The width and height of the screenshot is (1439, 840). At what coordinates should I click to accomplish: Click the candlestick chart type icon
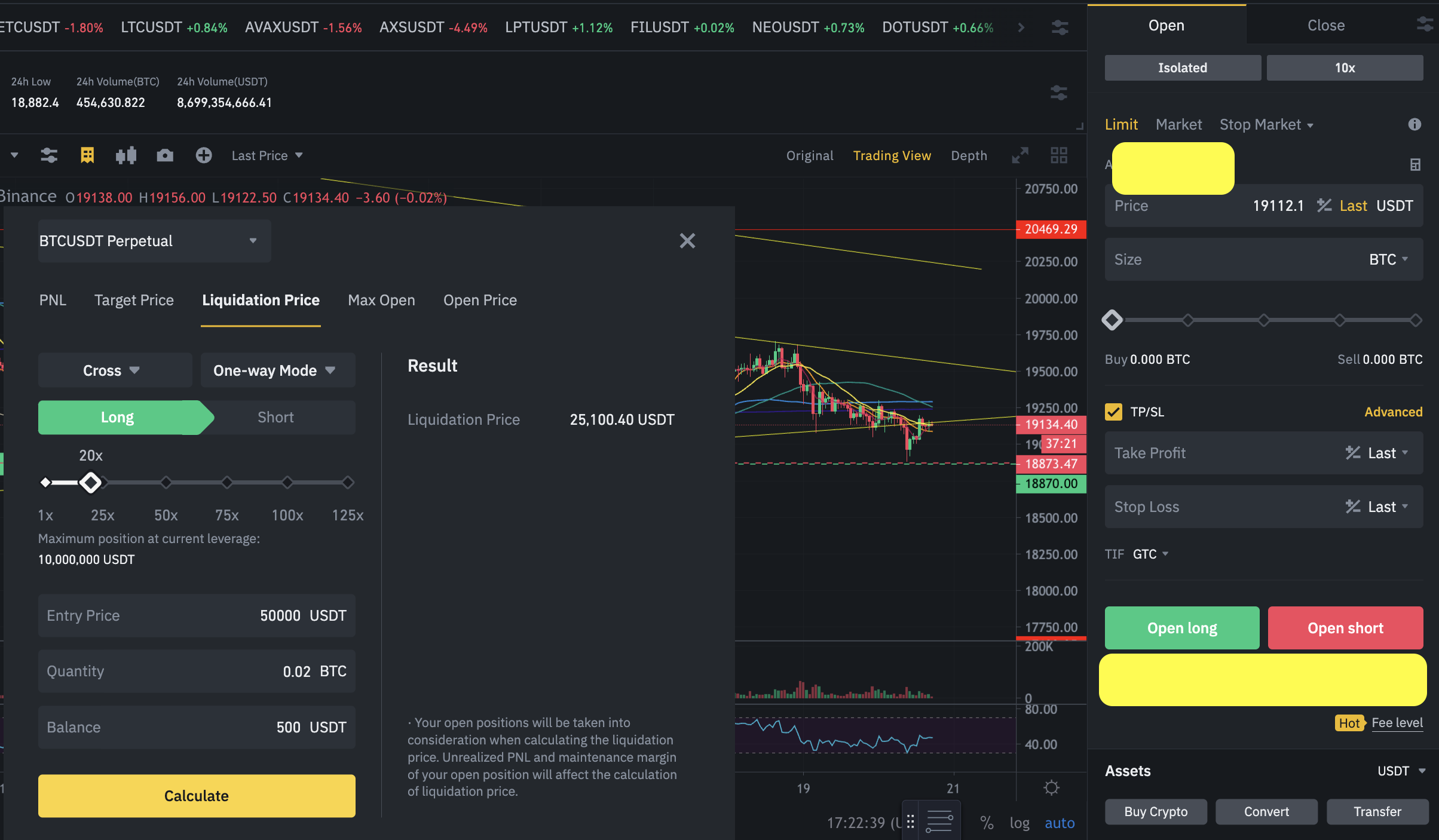pos(126,156)
